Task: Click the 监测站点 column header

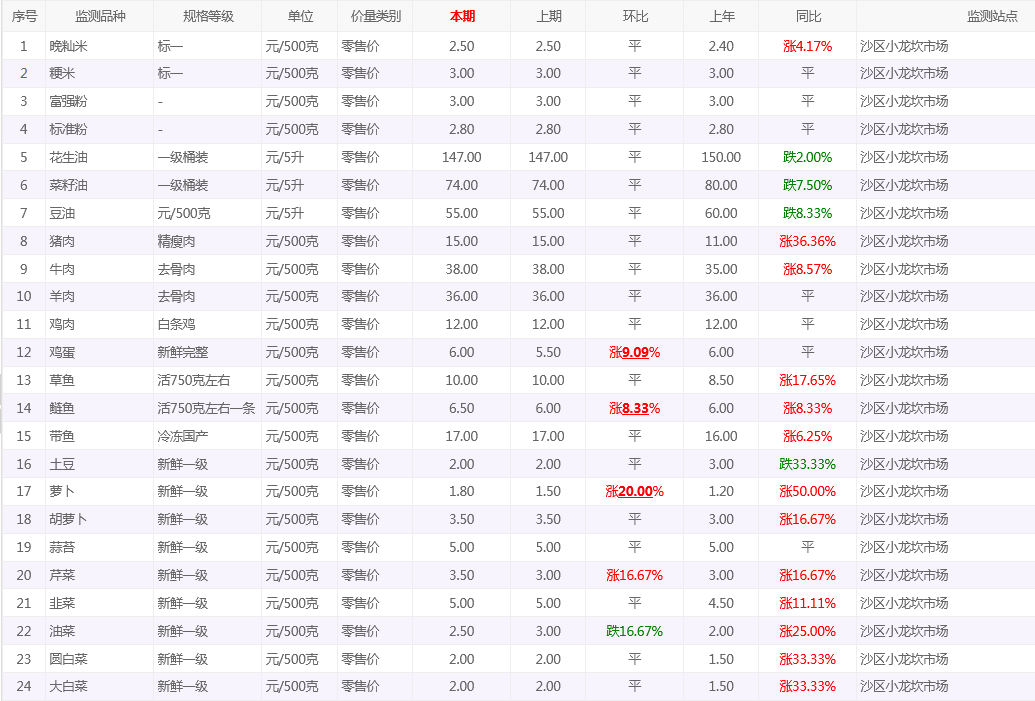Action: click(x=992, y=16)
